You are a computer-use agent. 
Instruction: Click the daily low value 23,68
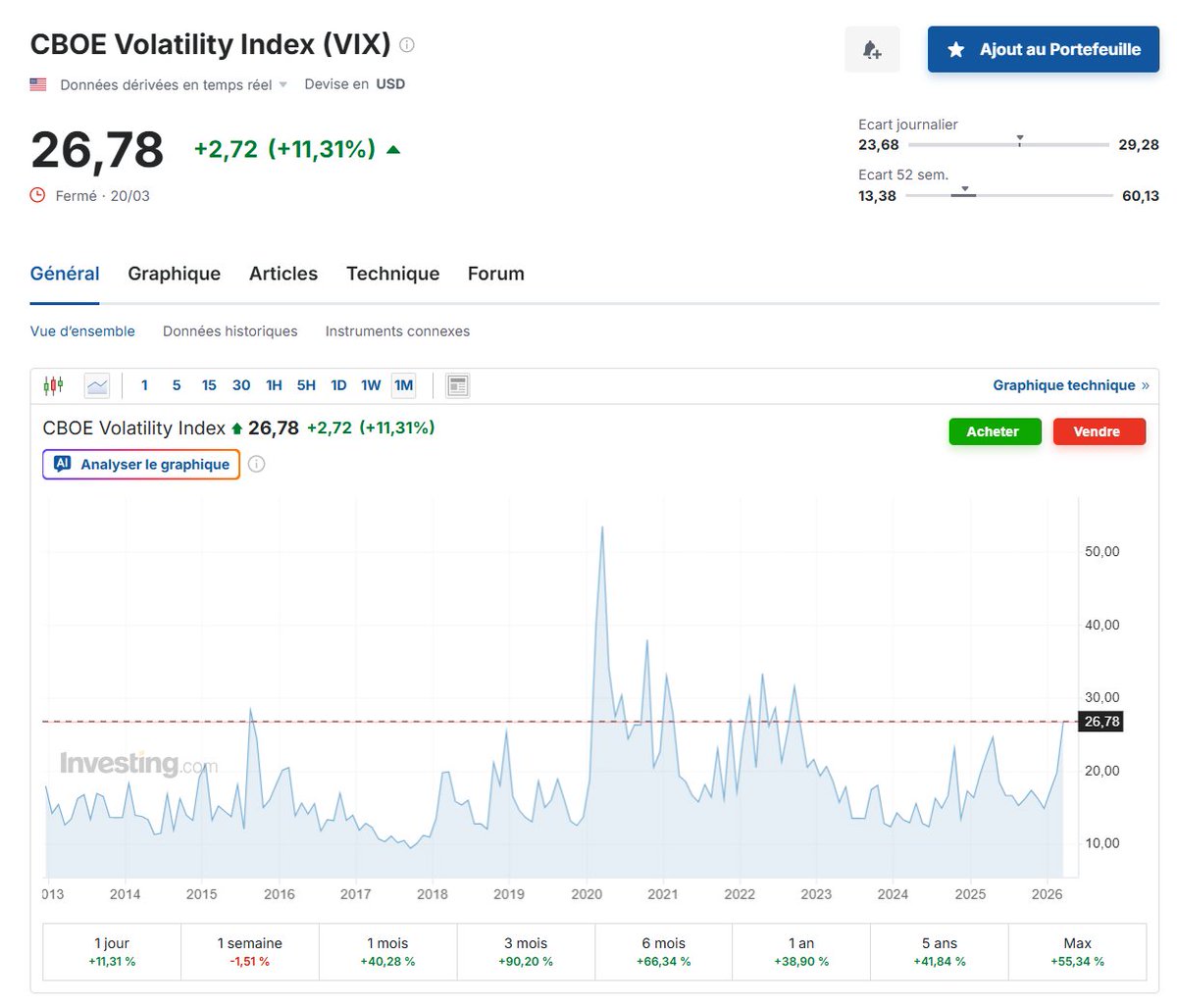(x=879, y=145)
